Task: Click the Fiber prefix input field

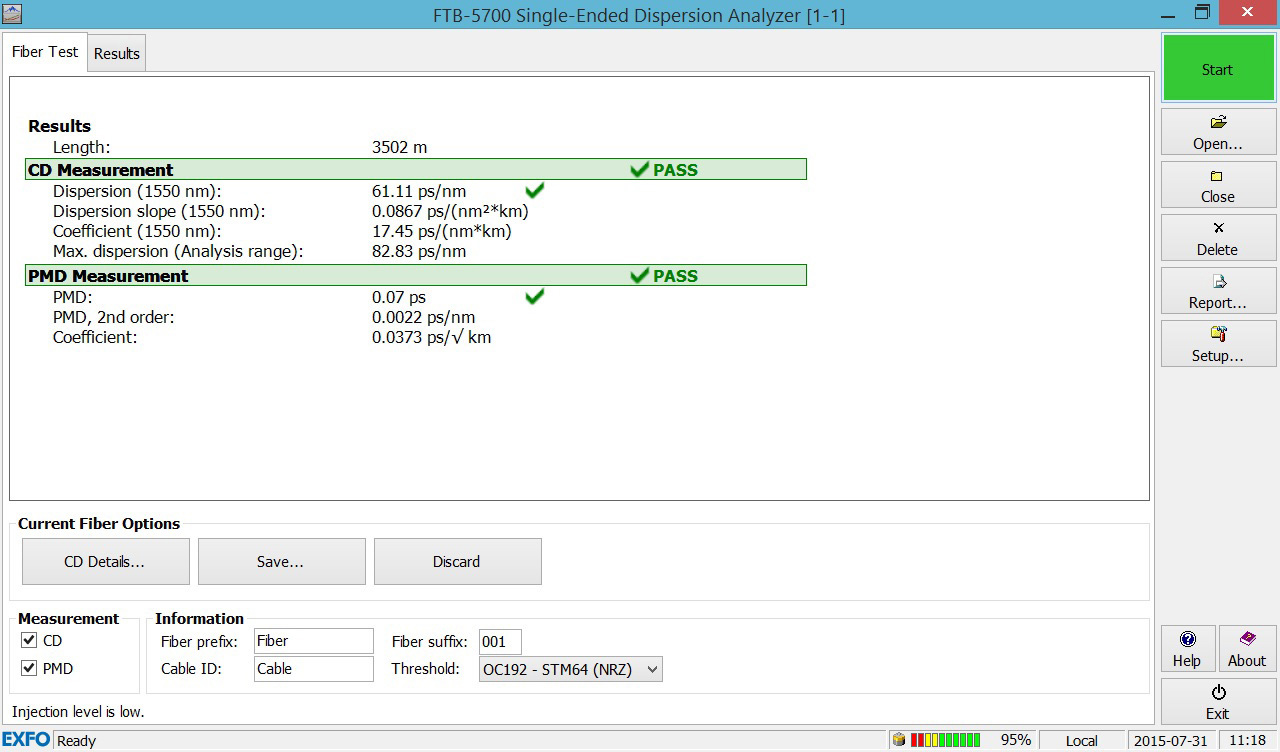Action: click(313, 641)
